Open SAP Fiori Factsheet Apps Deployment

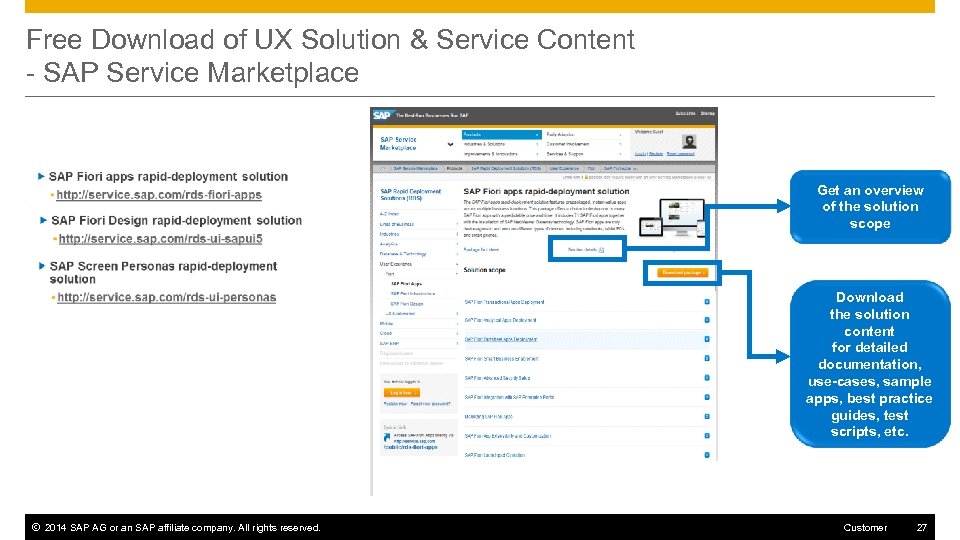(x=501, y=339)
